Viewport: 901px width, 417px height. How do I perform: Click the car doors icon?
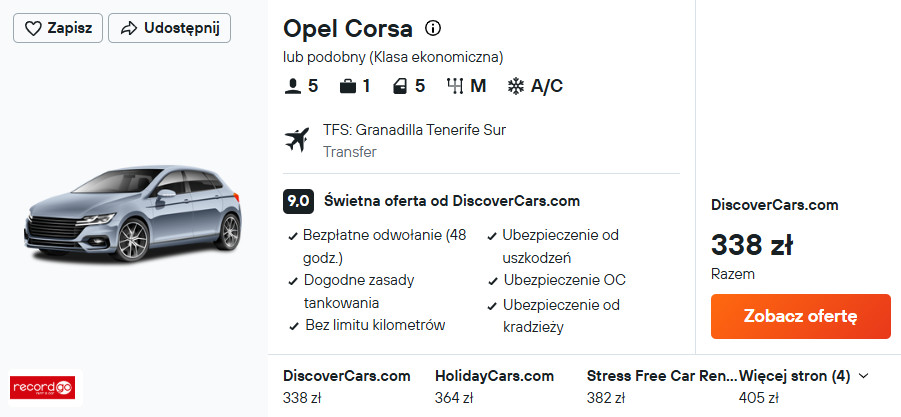click(x=399, y=86)
